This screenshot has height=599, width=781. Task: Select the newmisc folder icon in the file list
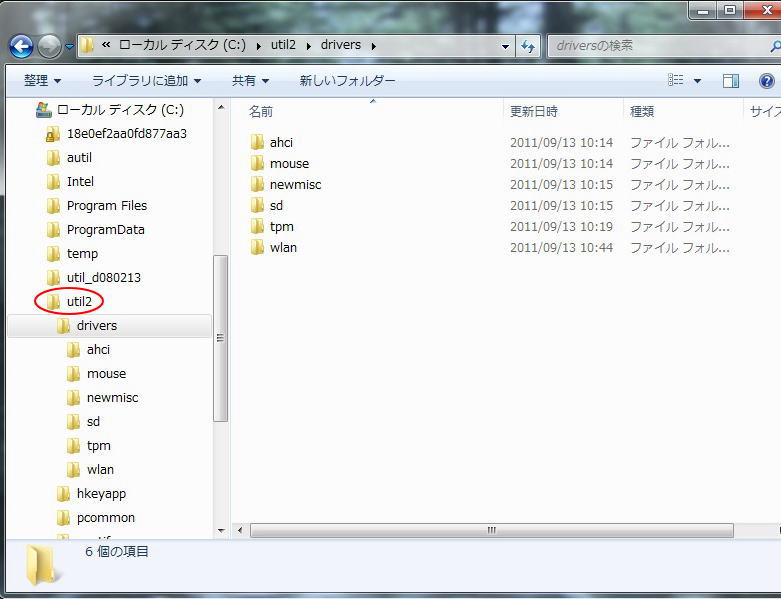[x=258, y=184]
